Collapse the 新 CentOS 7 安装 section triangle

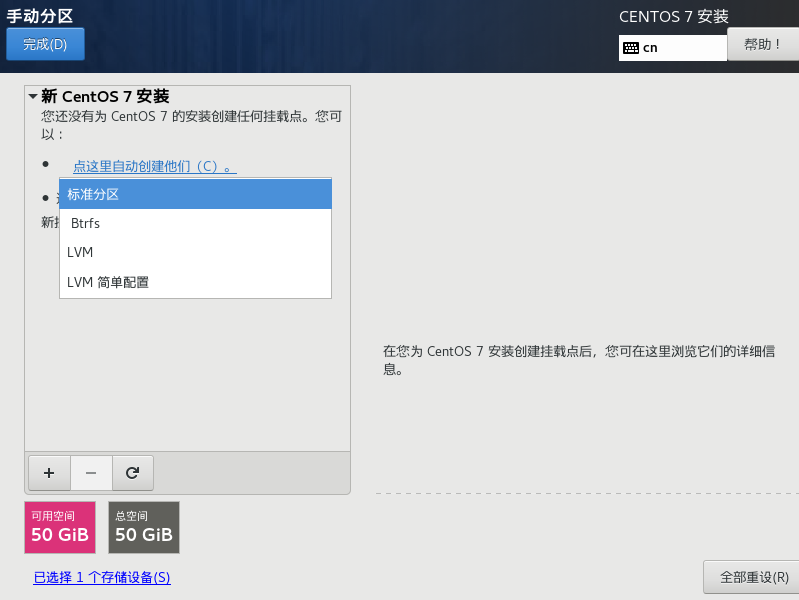pyautogui.click(x=33, y=96)
